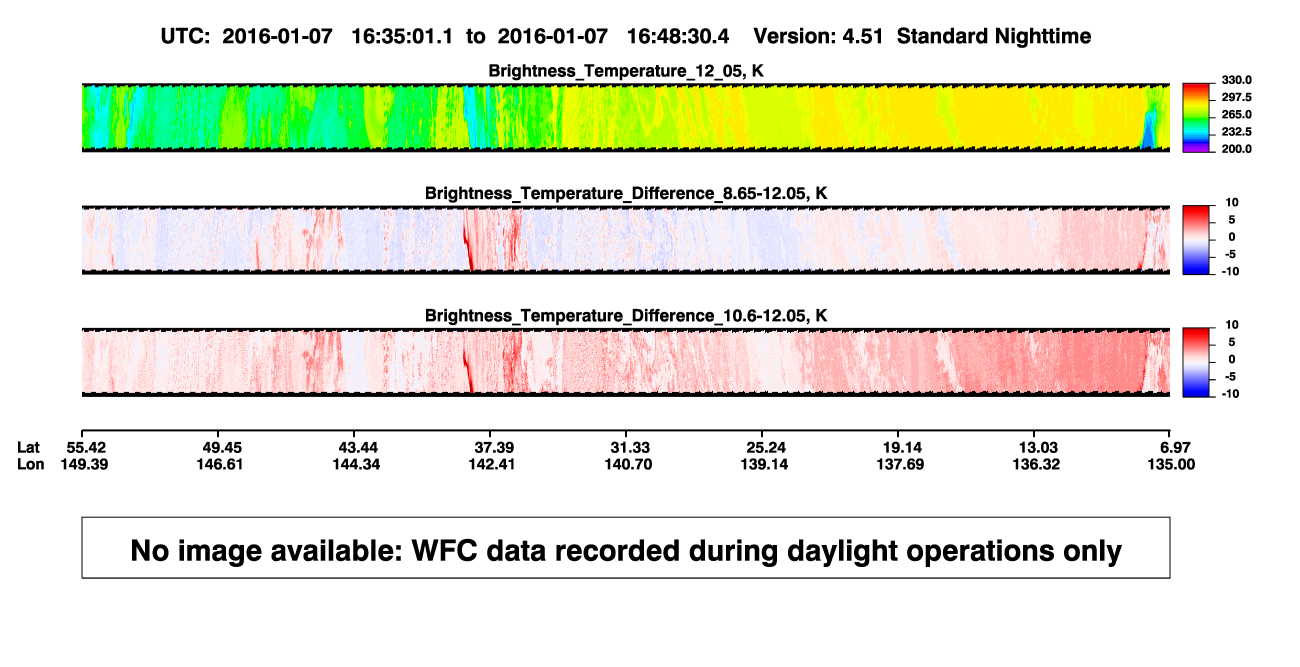Click the 12.05 brightness temperature image strip
The height and width of the screenshot is (667, 1300).
626,117
